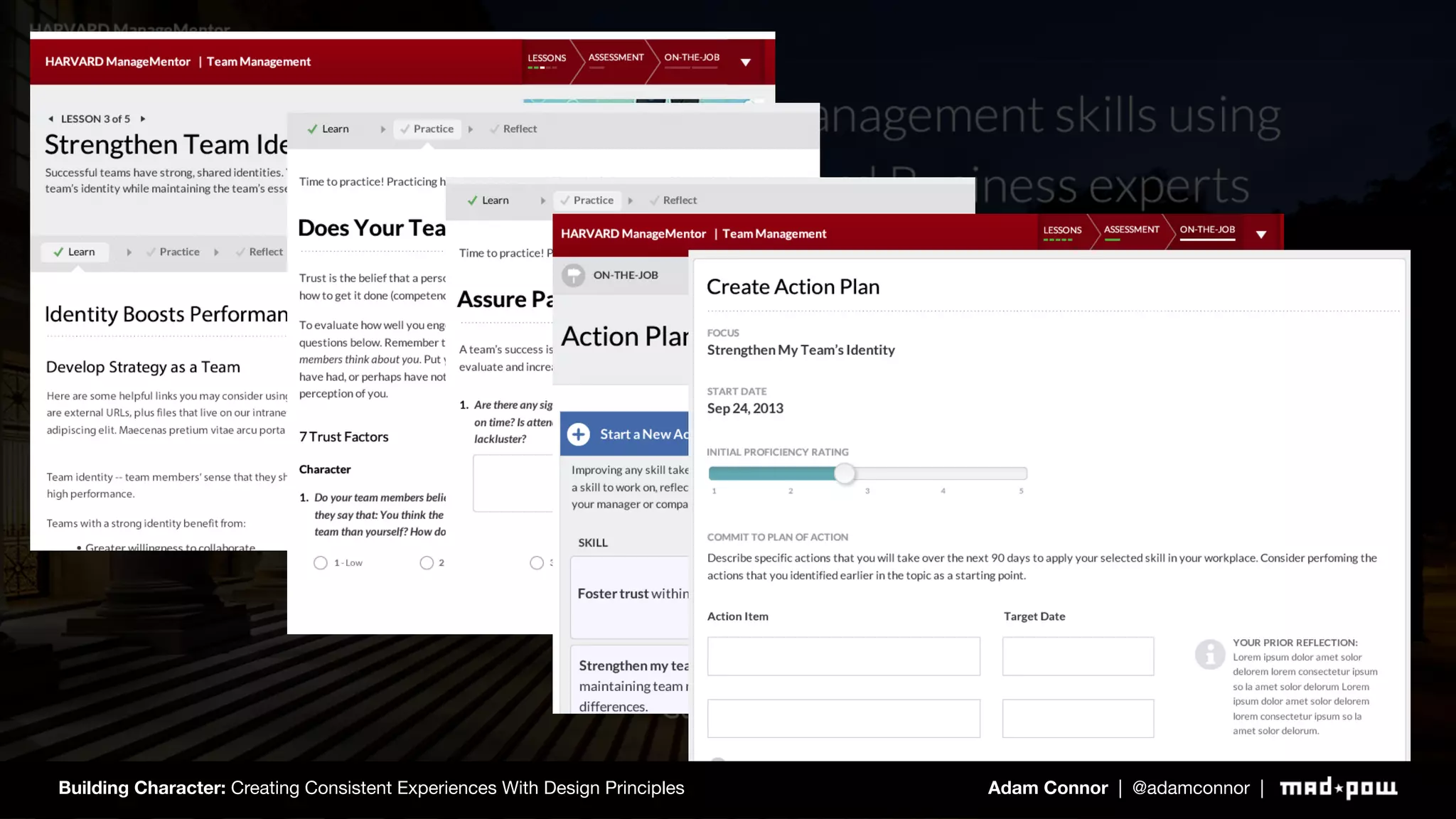Select ASSESSMENT tab in front window header

point(1131,230)
